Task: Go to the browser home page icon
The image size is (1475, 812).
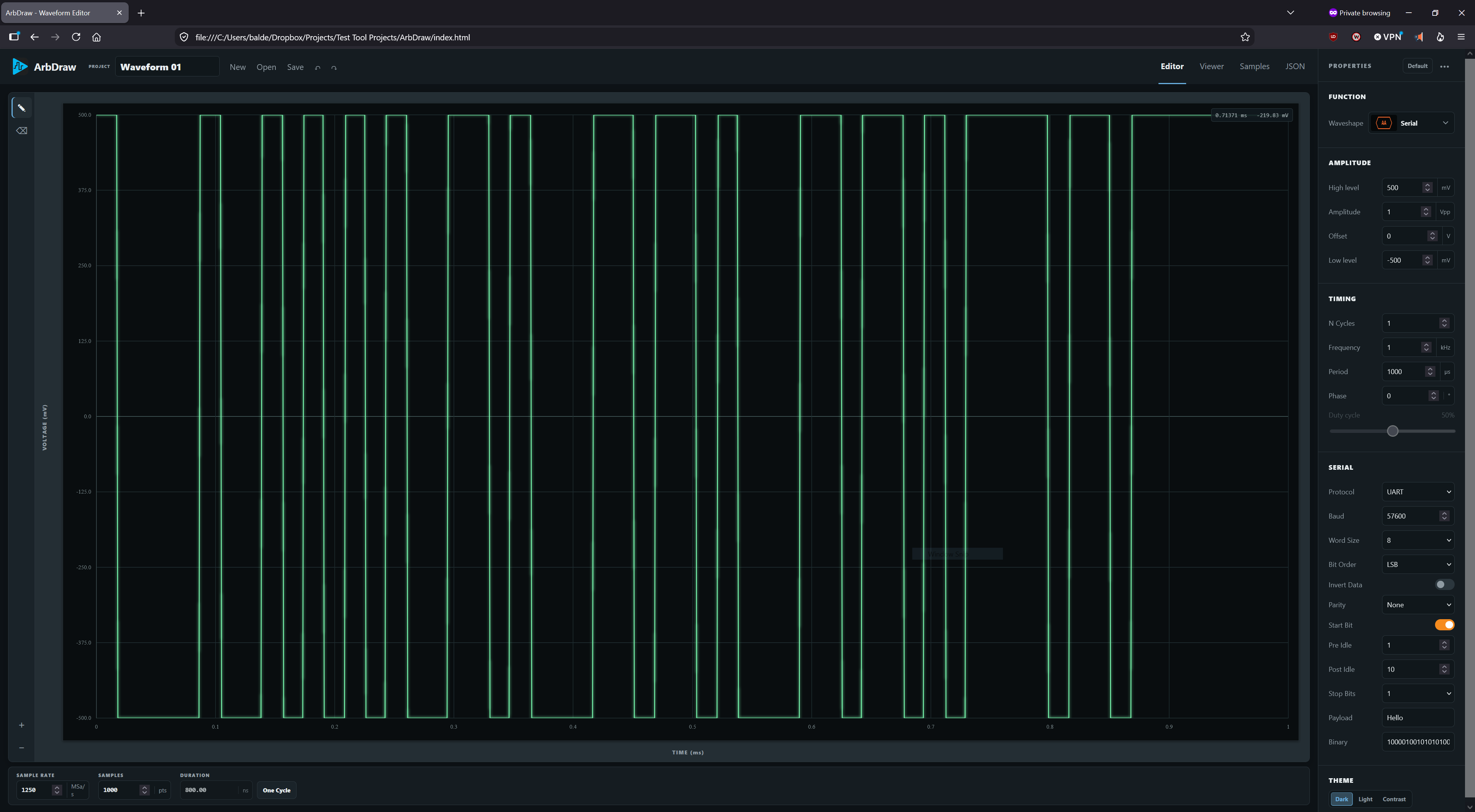Action: (x=96, y=37)
